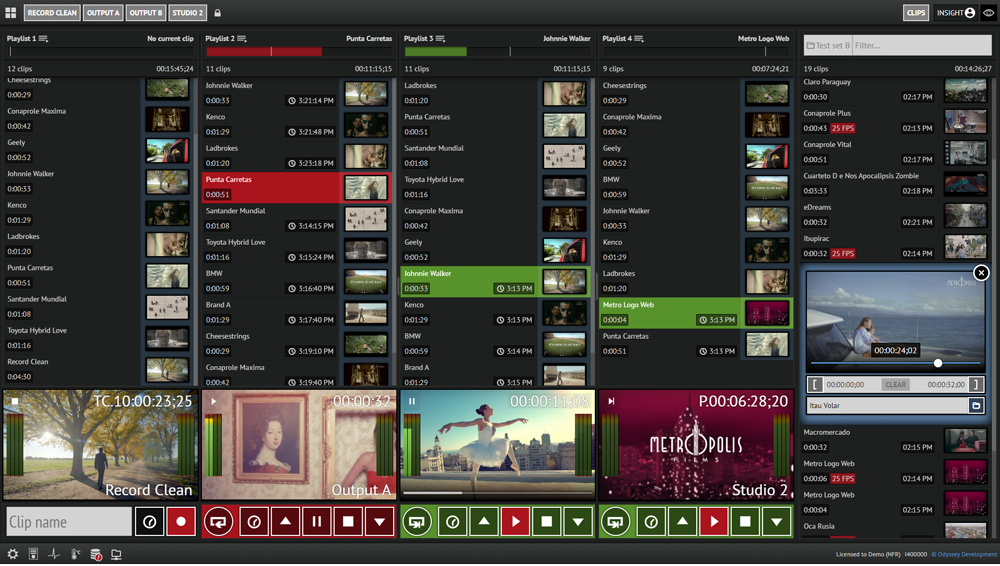The width and height of the screenshot is (1000, 566).
Task: Start playback on Playlist 3 green controls
Action: (x=515, y=522)
